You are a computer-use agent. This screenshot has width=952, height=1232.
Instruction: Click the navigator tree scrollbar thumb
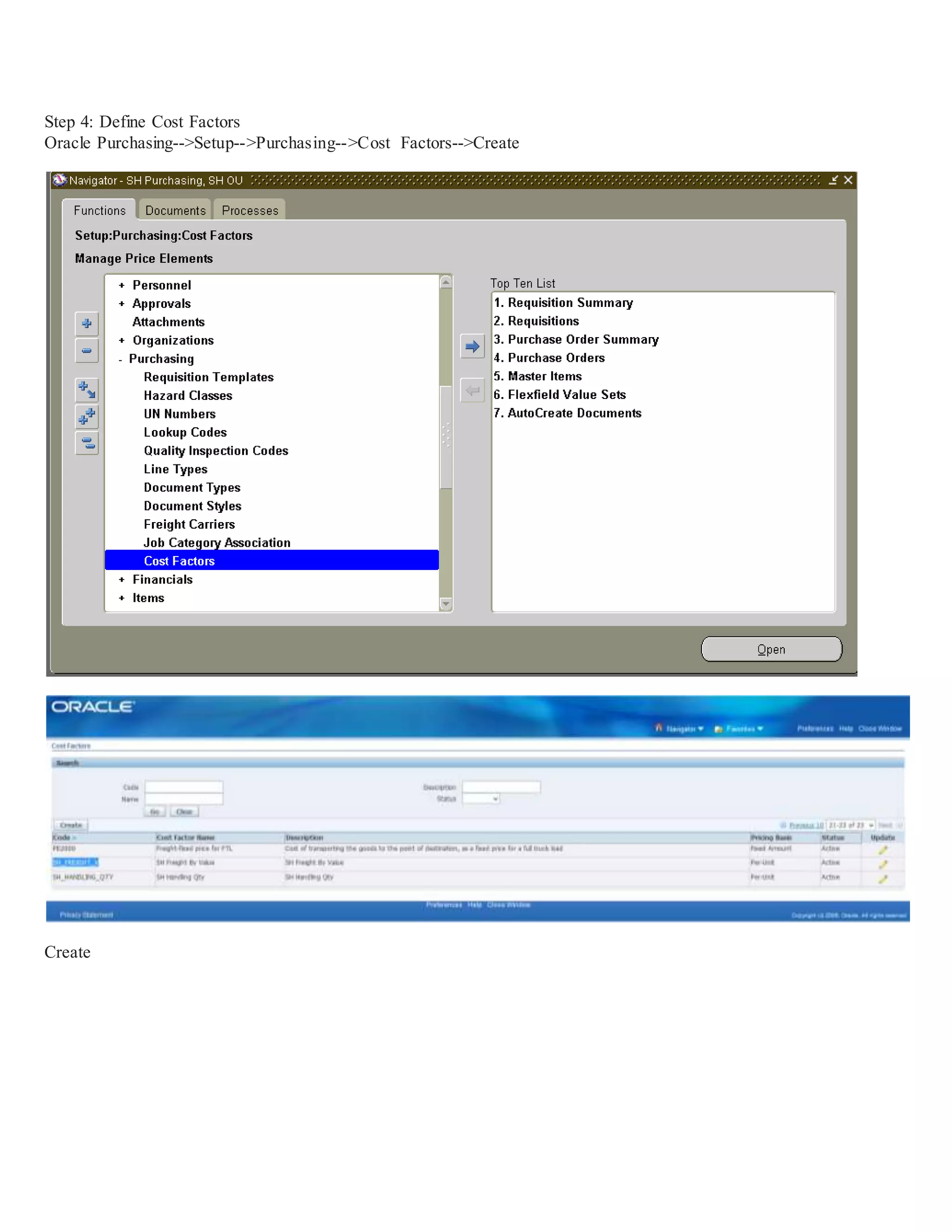pyautogui.click(x=445, y=437)
